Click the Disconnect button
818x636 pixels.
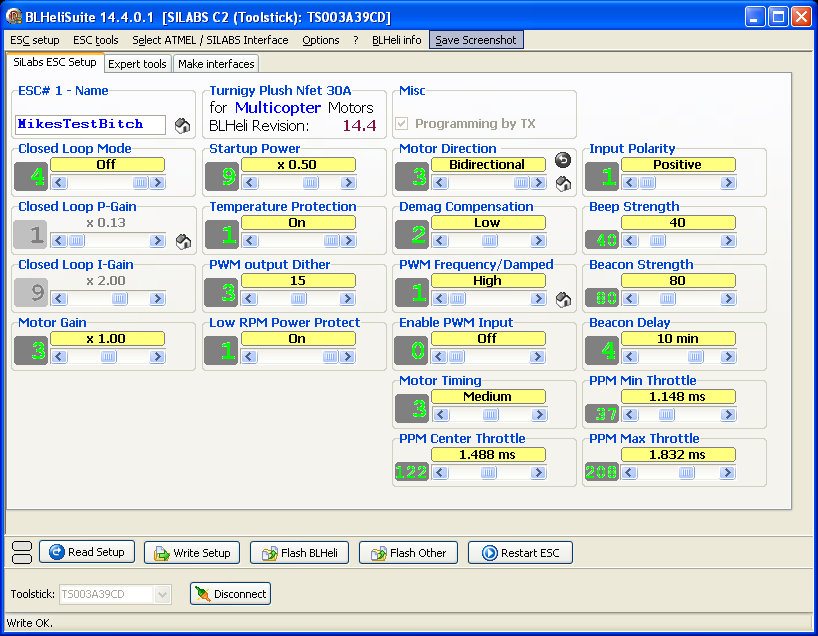coord(230,594)
